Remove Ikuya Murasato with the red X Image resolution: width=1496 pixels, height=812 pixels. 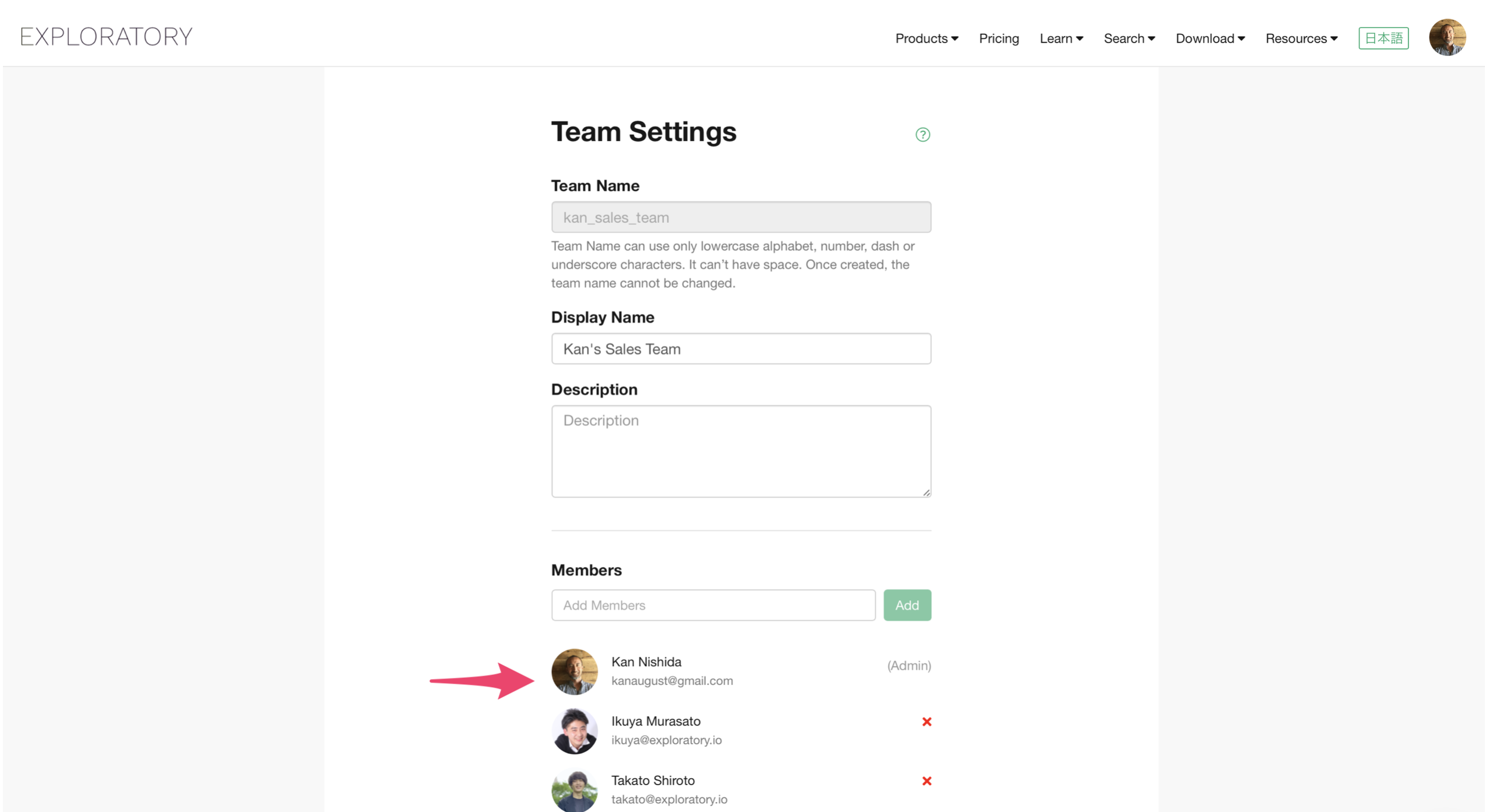[926, 722]
